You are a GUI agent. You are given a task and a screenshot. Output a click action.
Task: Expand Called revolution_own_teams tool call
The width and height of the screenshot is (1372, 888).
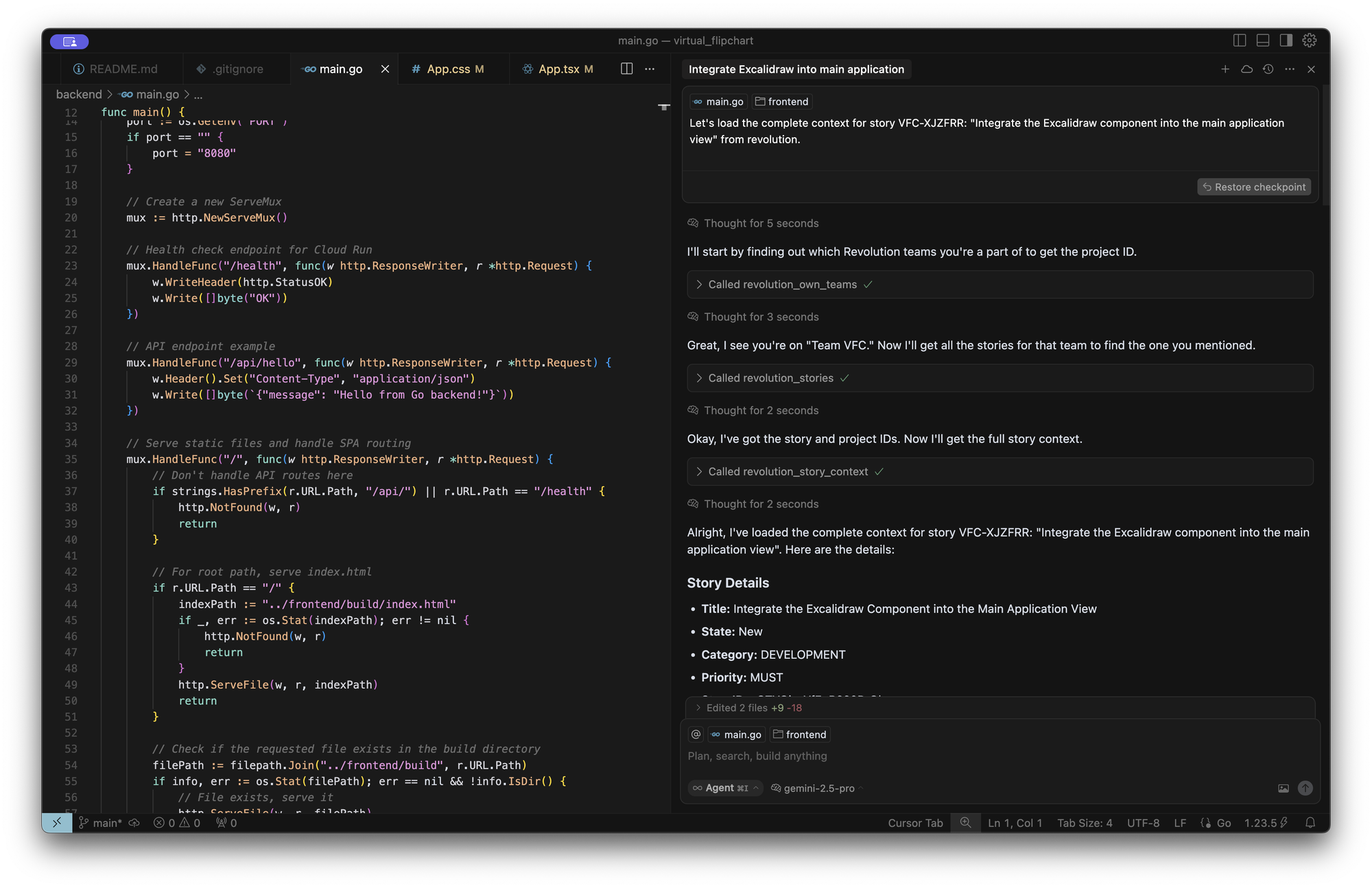[782, 285]
